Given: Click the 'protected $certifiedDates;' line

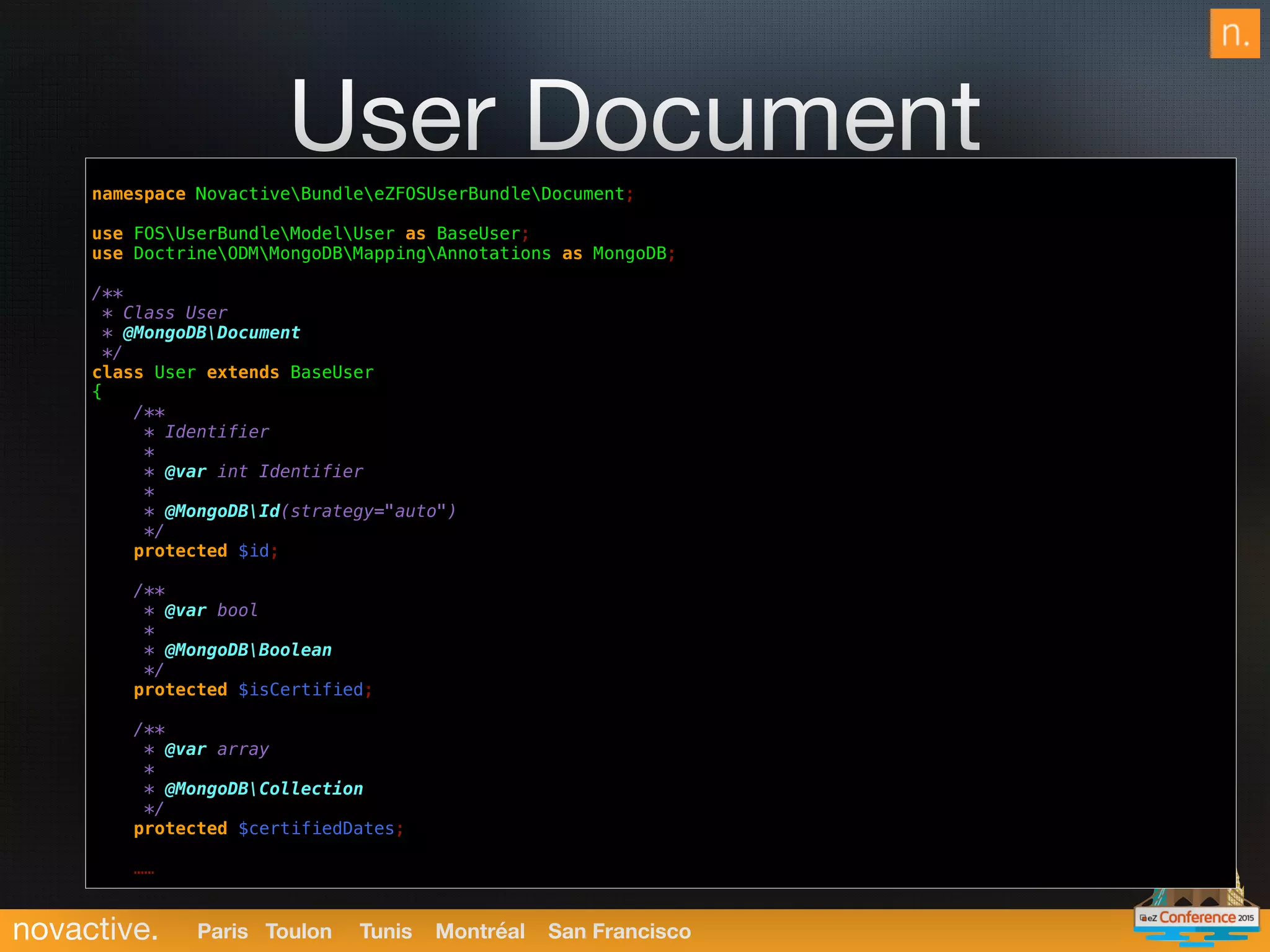Looking at the screenshot, I should pos(269,829).
